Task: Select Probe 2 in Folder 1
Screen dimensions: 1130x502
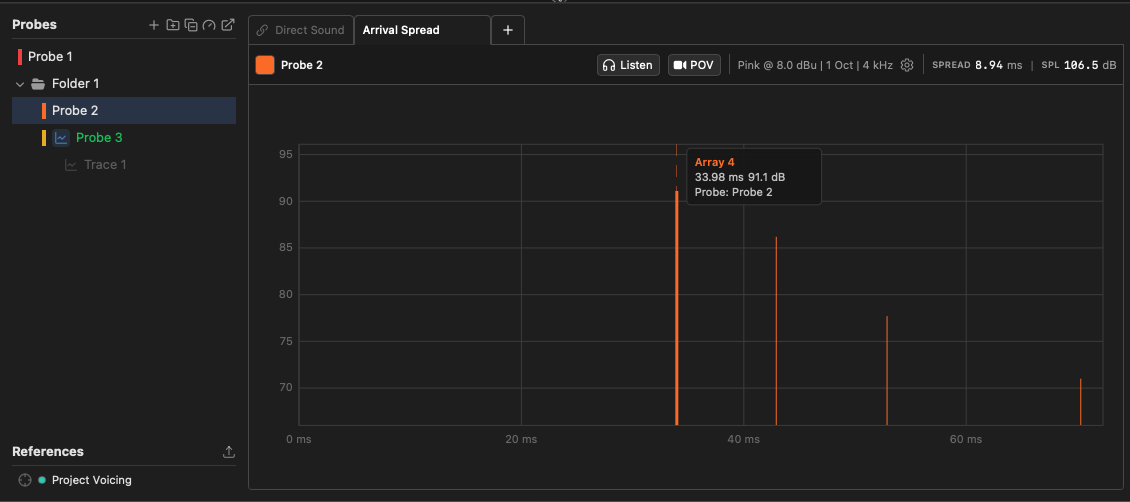Action: coord(124,110)
